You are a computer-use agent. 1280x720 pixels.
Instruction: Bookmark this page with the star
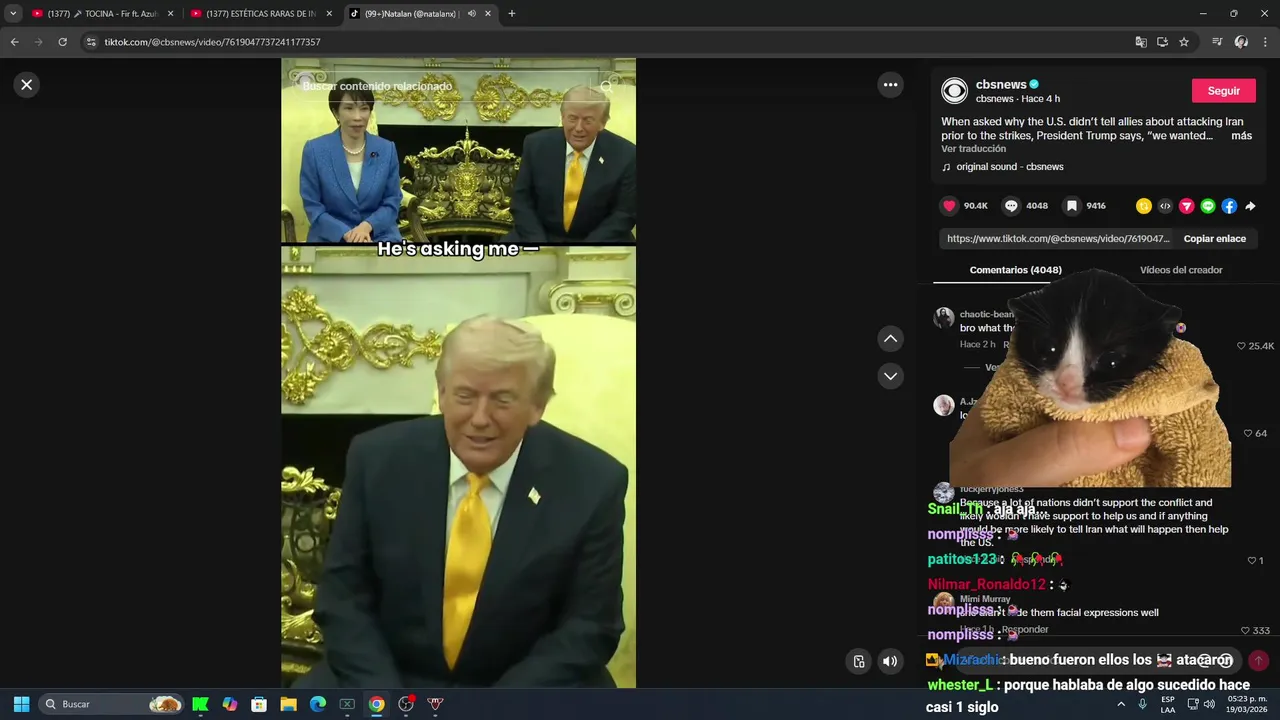[1184, 42]
